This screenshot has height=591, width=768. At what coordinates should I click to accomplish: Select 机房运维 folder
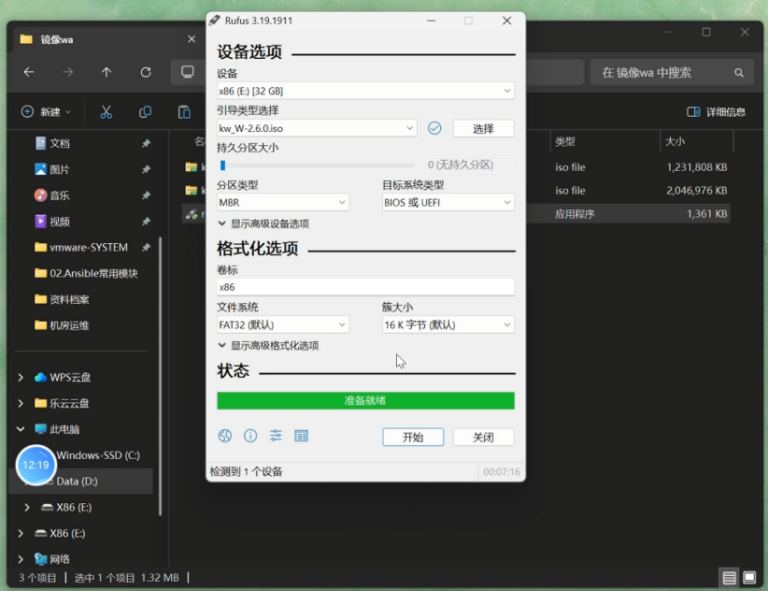coord(62,325)
